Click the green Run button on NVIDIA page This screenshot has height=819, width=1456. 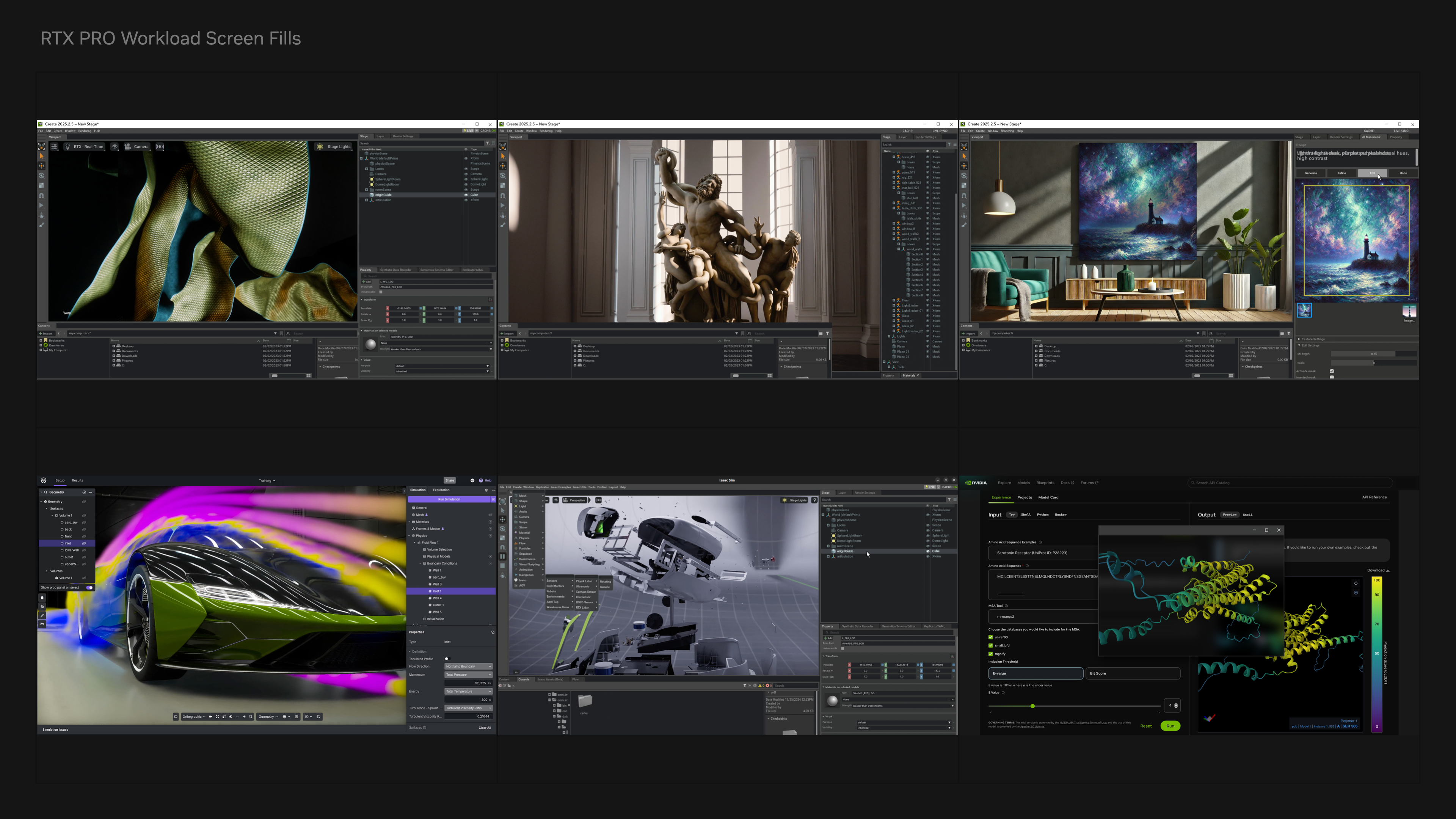coord(1170,726)
